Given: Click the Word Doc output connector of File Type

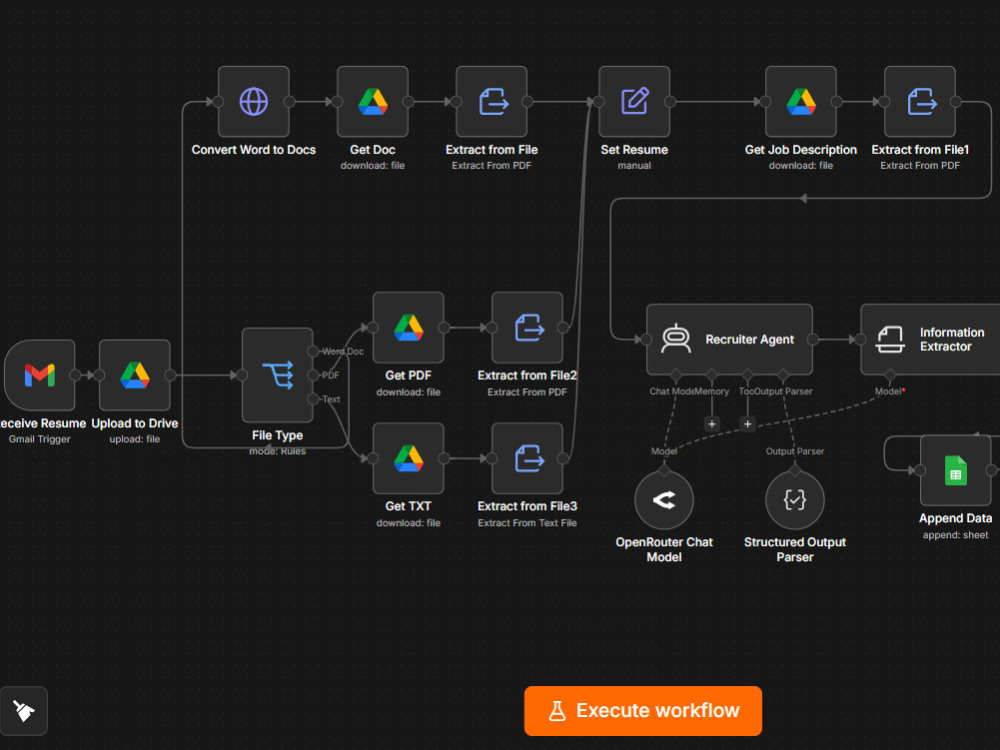Looking at the screenshot, I should click(x=313, y=351).
